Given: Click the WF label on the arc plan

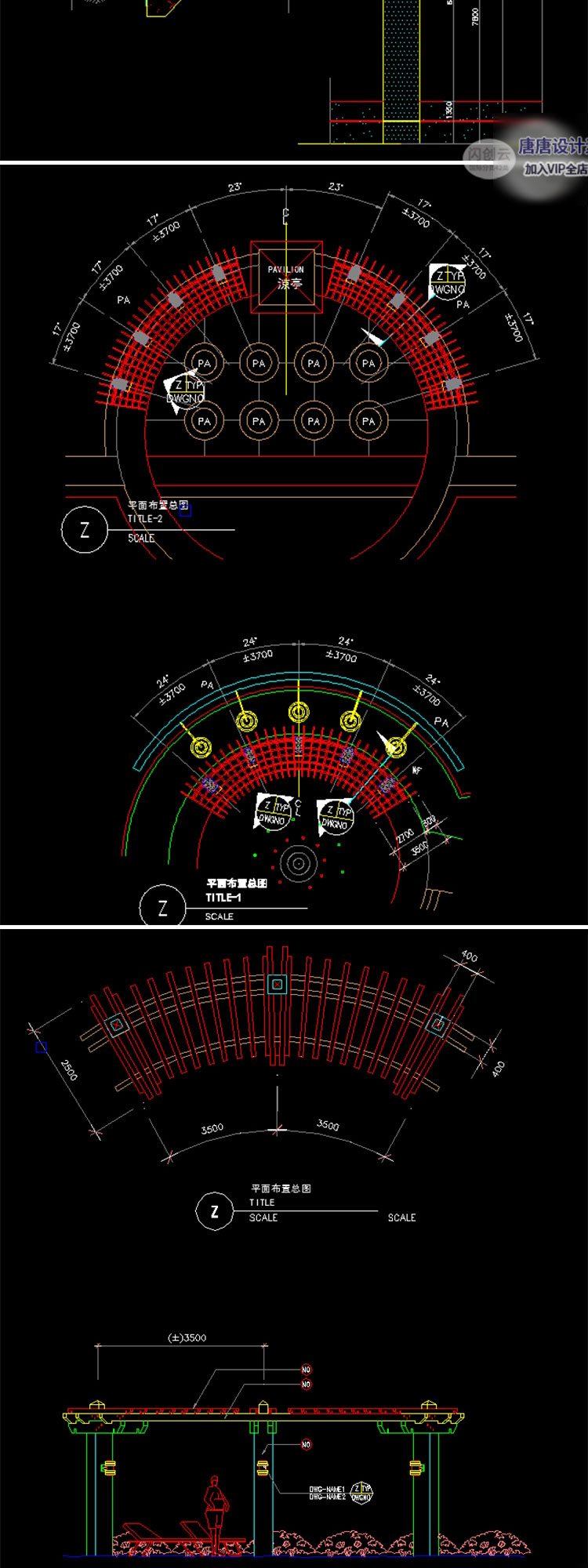Looking at the screenshot, I should (x=417, y=771).
